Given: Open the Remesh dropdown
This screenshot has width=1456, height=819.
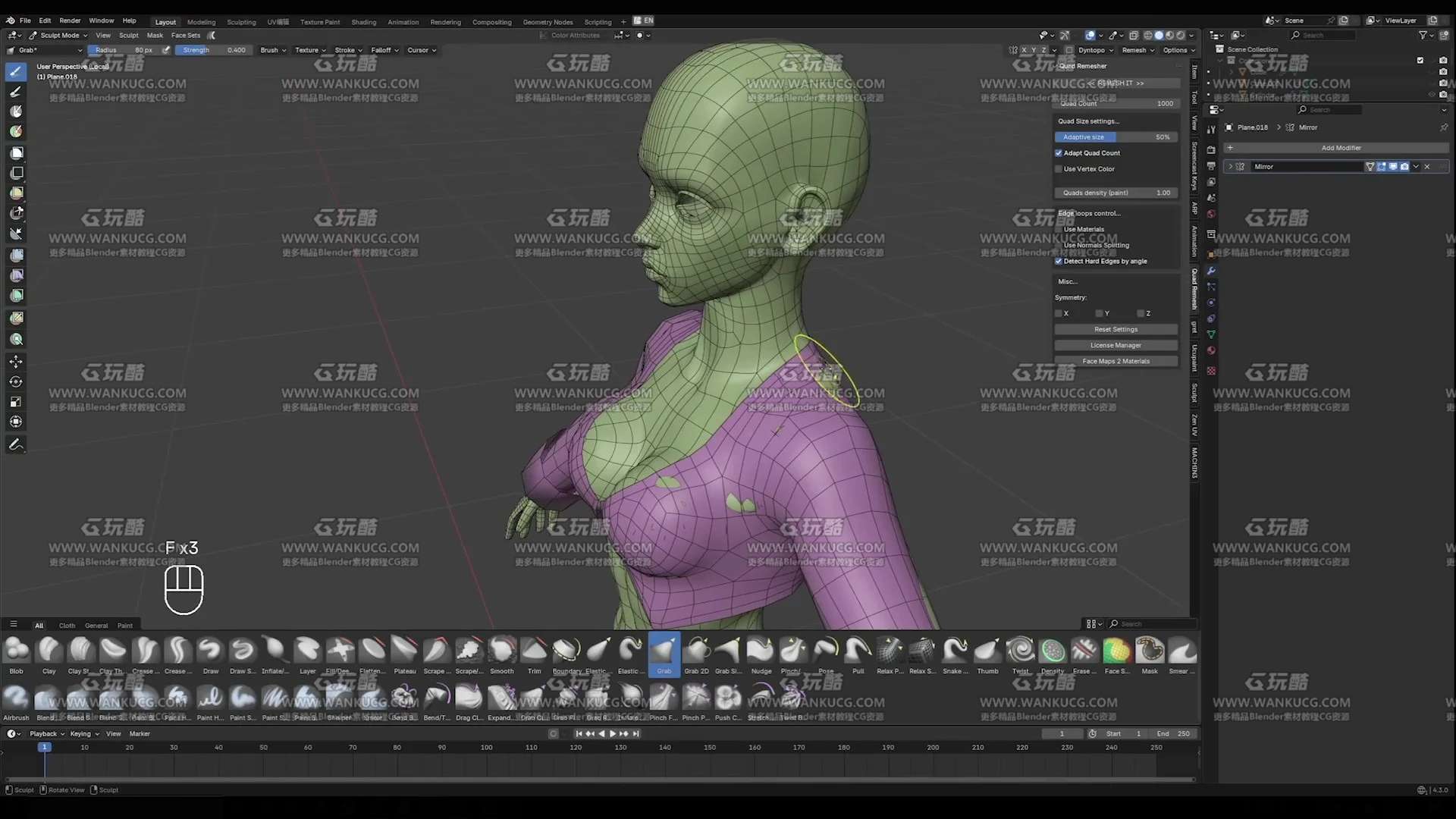Looking at the screenshot, I should coord(1137,50).
